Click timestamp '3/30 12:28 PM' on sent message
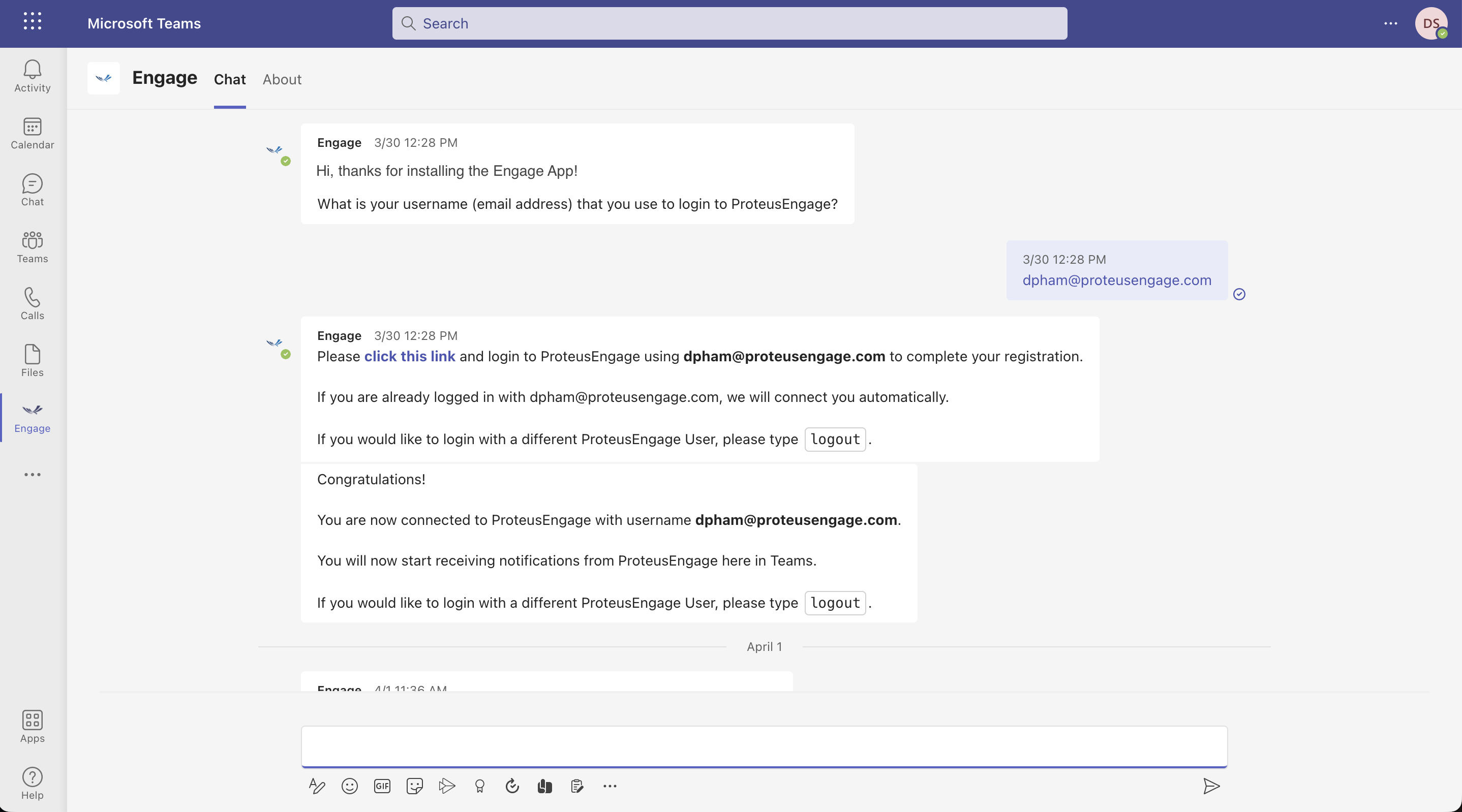The height and width of the screenshot is (812, 1462). point(1064,259)
